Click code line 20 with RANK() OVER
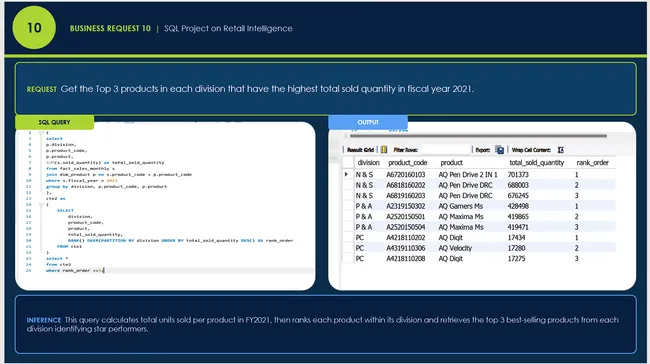The width and height of the screenshot is (650, 364). pos(180,240)
